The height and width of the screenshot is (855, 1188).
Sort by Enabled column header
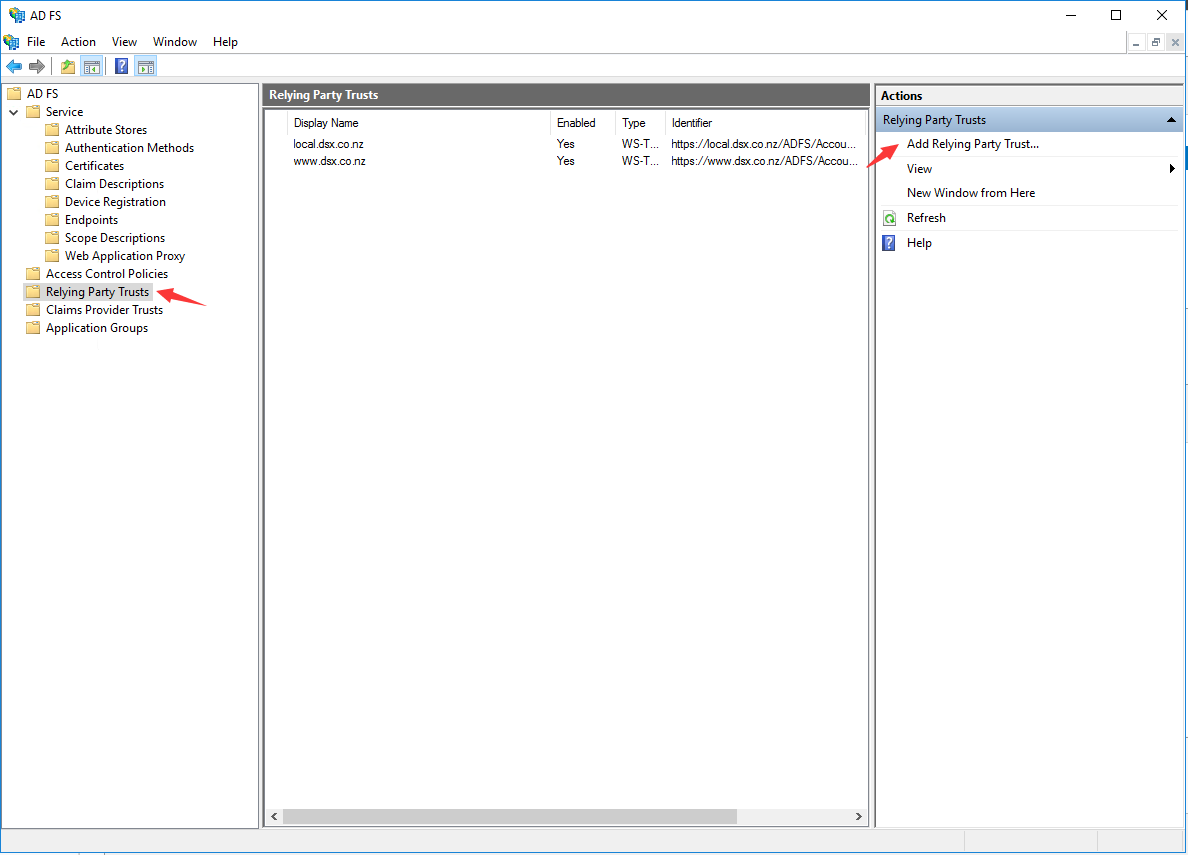coord(583,123)
